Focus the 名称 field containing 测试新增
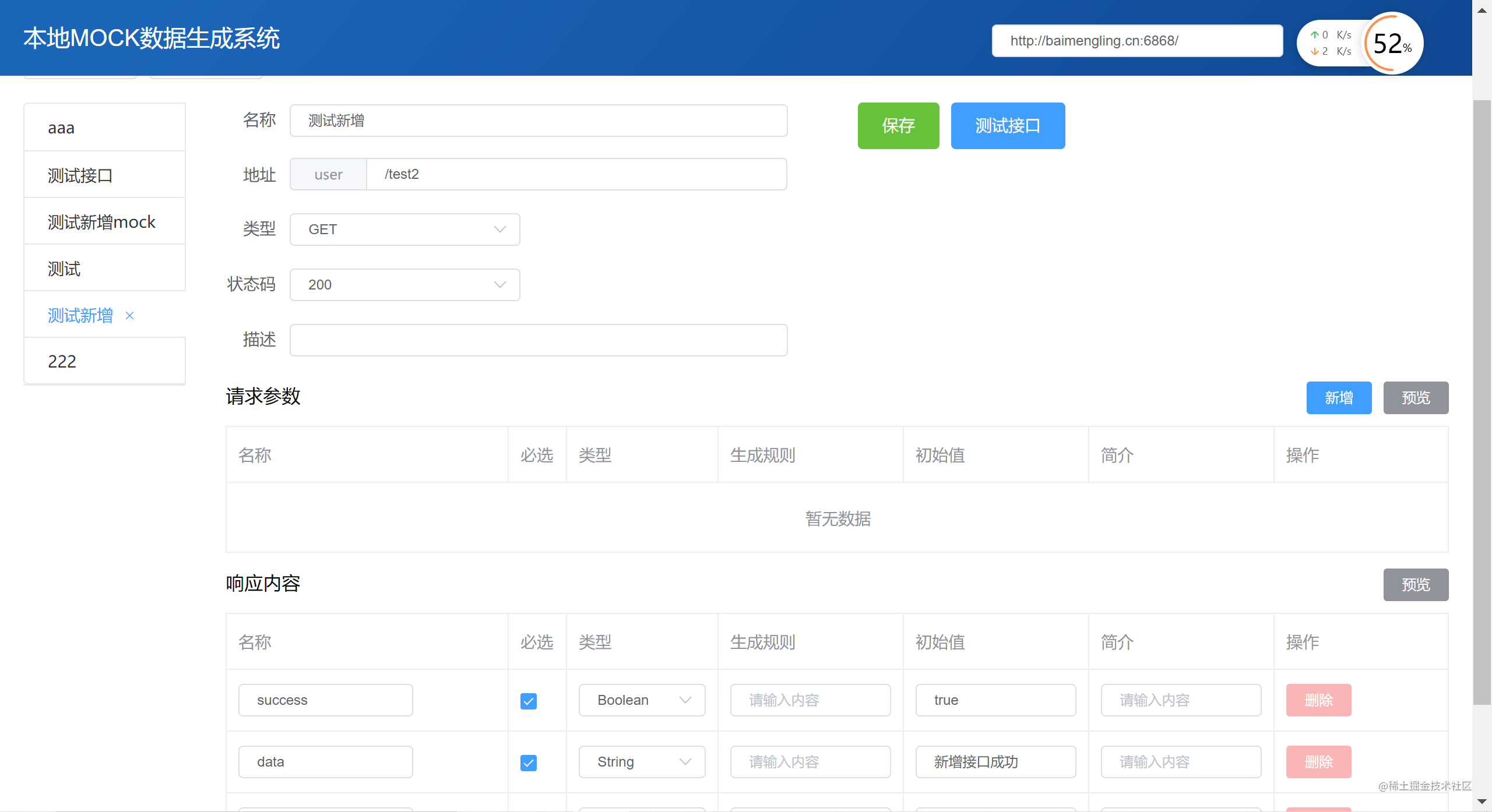 539,121
